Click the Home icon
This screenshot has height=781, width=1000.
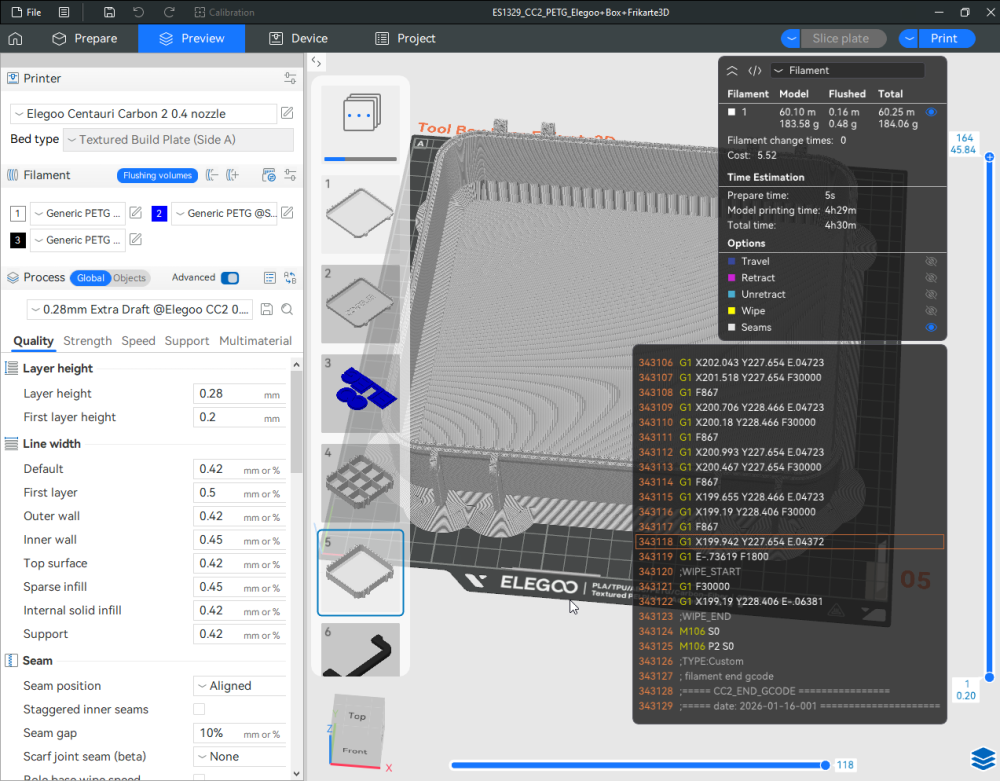pos(15,39)
